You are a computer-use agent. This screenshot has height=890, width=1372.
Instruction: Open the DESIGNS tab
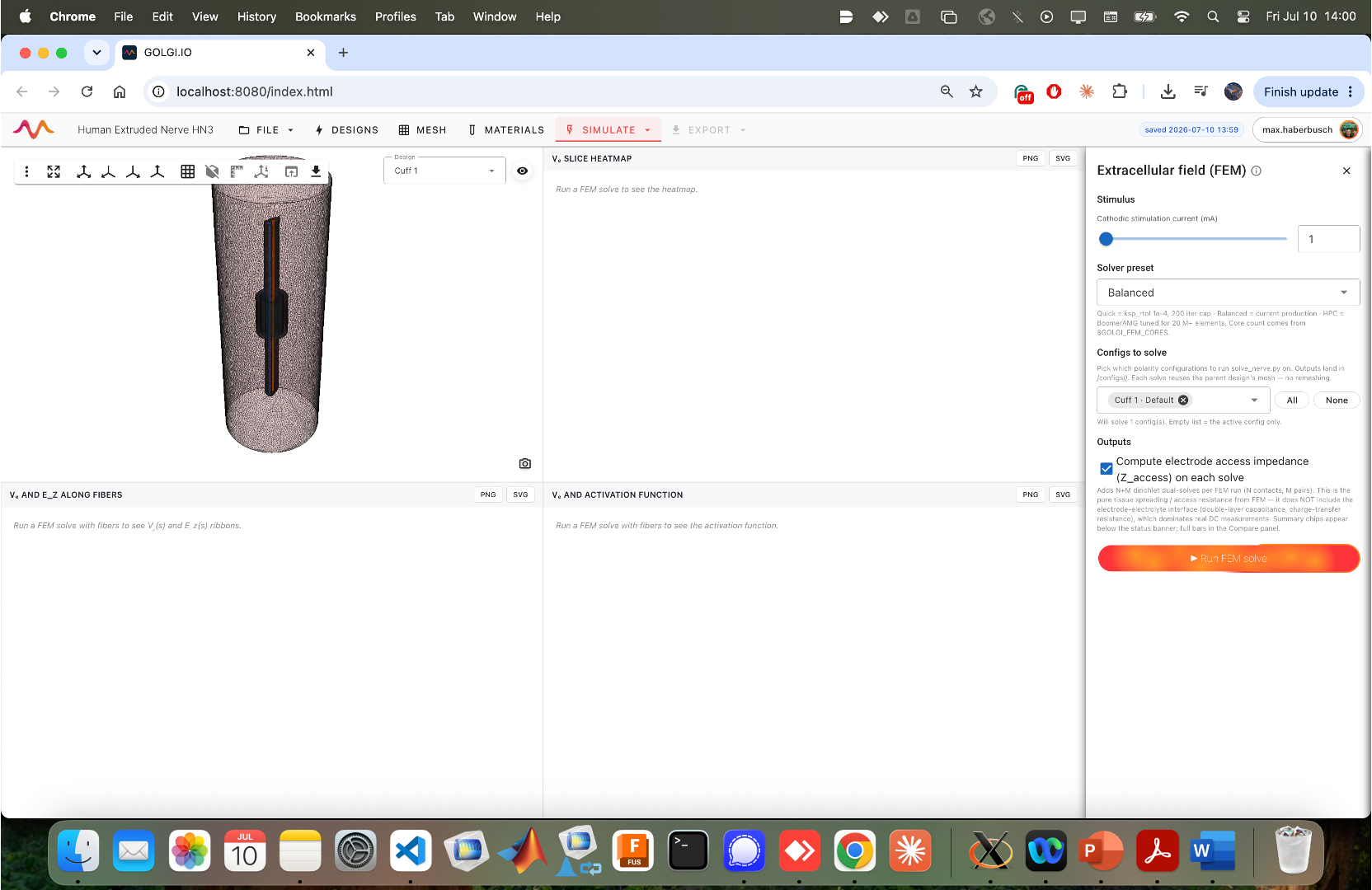coord(346,130)
